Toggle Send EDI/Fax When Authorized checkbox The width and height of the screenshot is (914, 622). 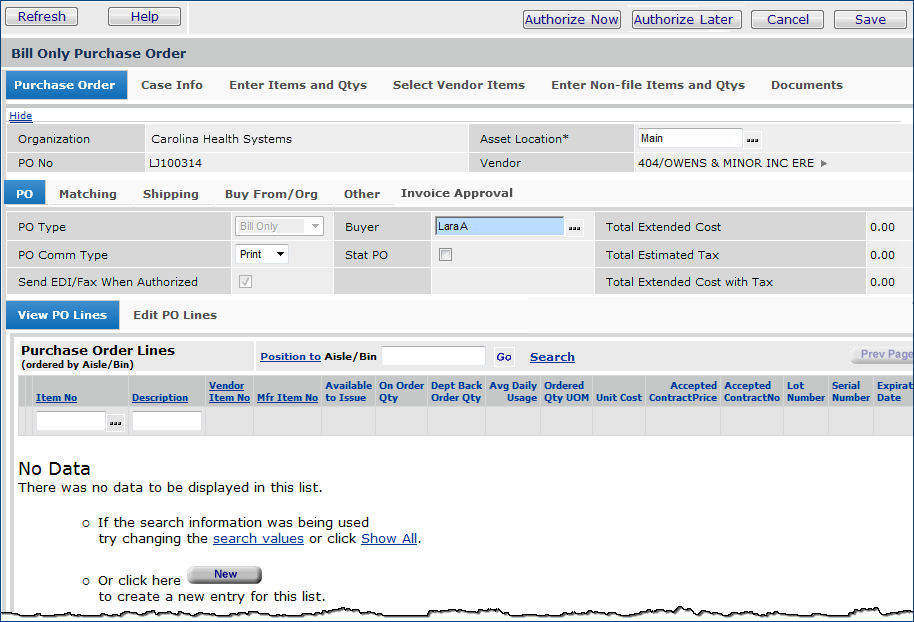tap(245, 282)
